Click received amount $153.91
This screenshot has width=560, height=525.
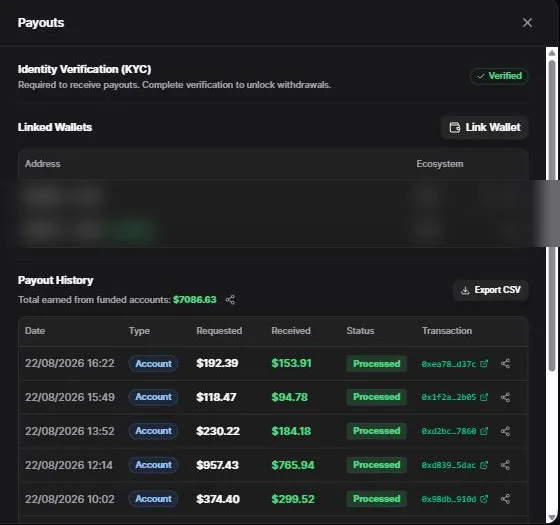(291, 364)
